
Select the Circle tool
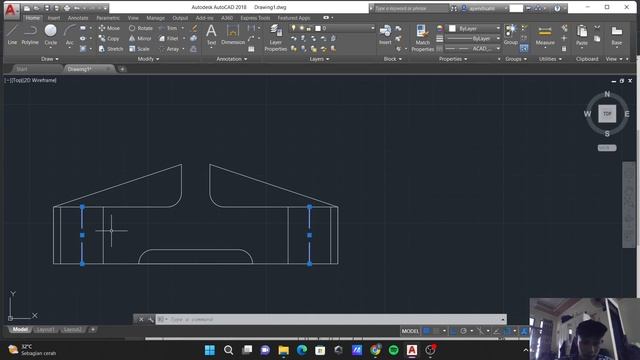pos(51,34)
